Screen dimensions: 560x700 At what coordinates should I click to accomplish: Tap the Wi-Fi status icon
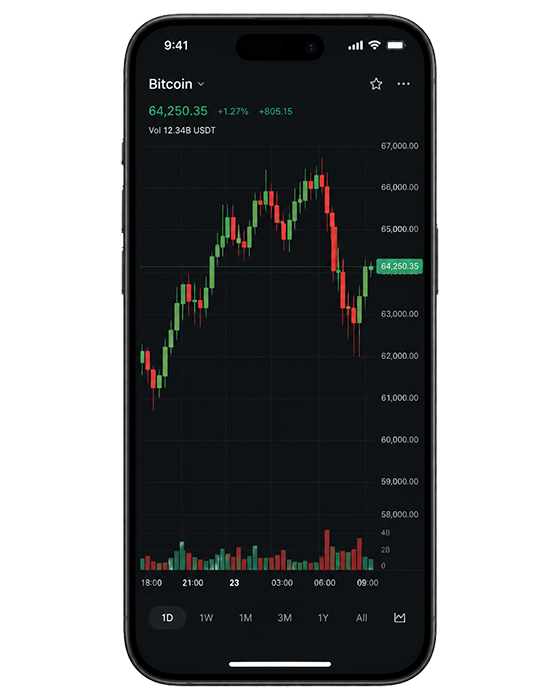[x=375, y=45]
